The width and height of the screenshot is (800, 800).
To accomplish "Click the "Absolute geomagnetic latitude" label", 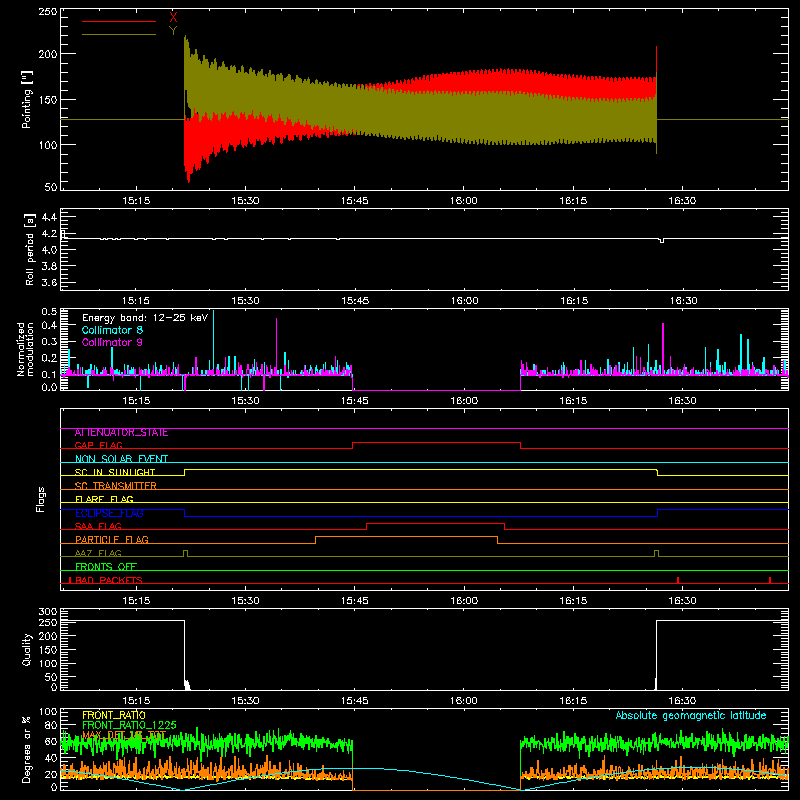I will pyautogui.click(x=691, y=716).
